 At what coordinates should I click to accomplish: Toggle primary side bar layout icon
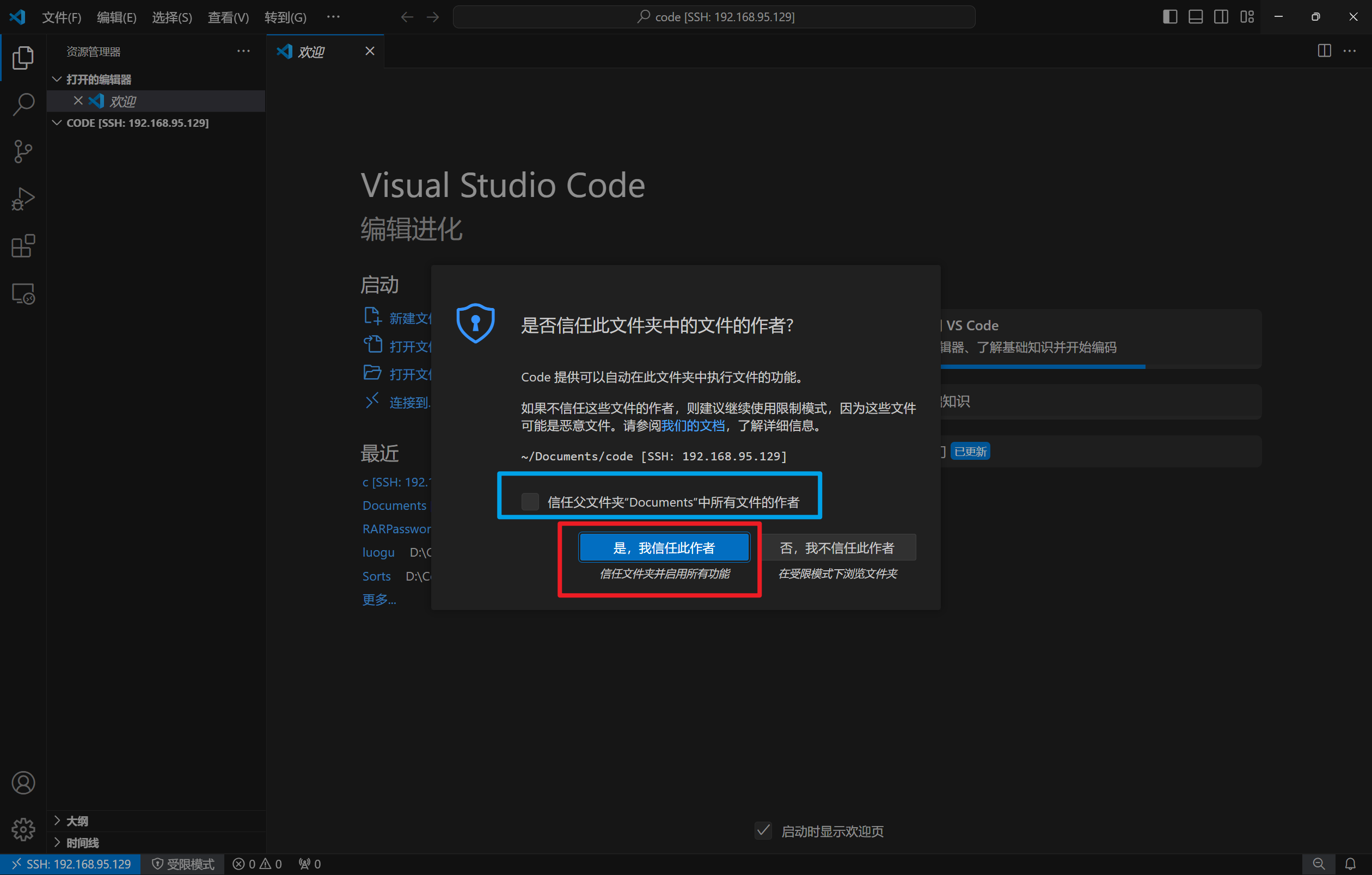[1169, 17]
